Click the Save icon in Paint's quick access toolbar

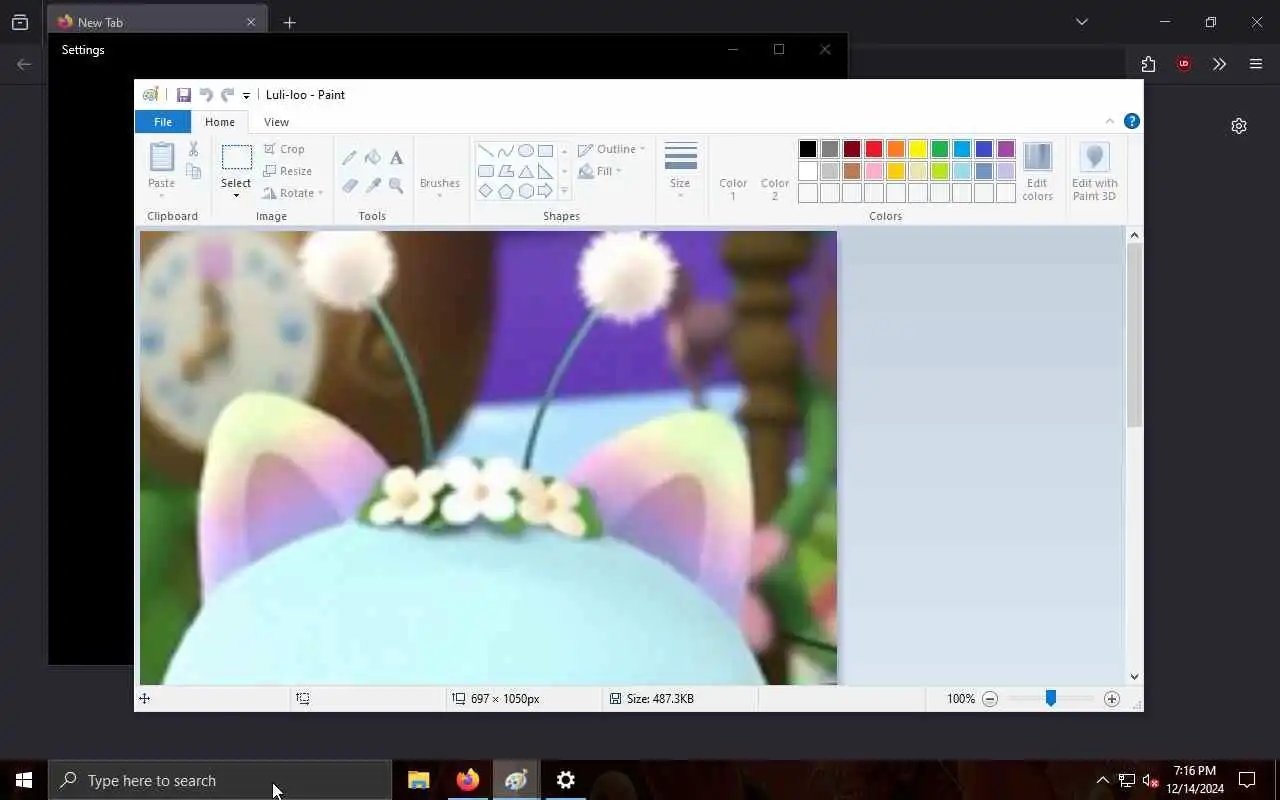184,95
